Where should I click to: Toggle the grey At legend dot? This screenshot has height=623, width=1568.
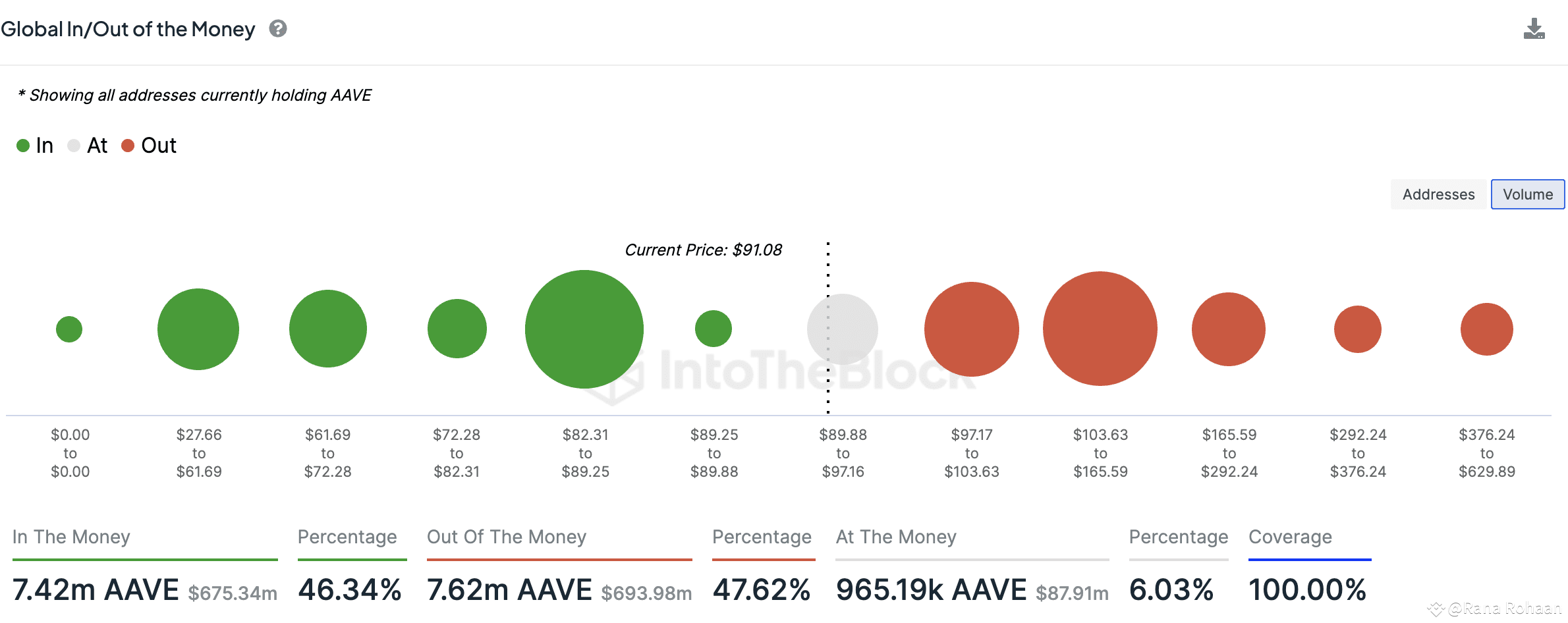pos(74,146)
